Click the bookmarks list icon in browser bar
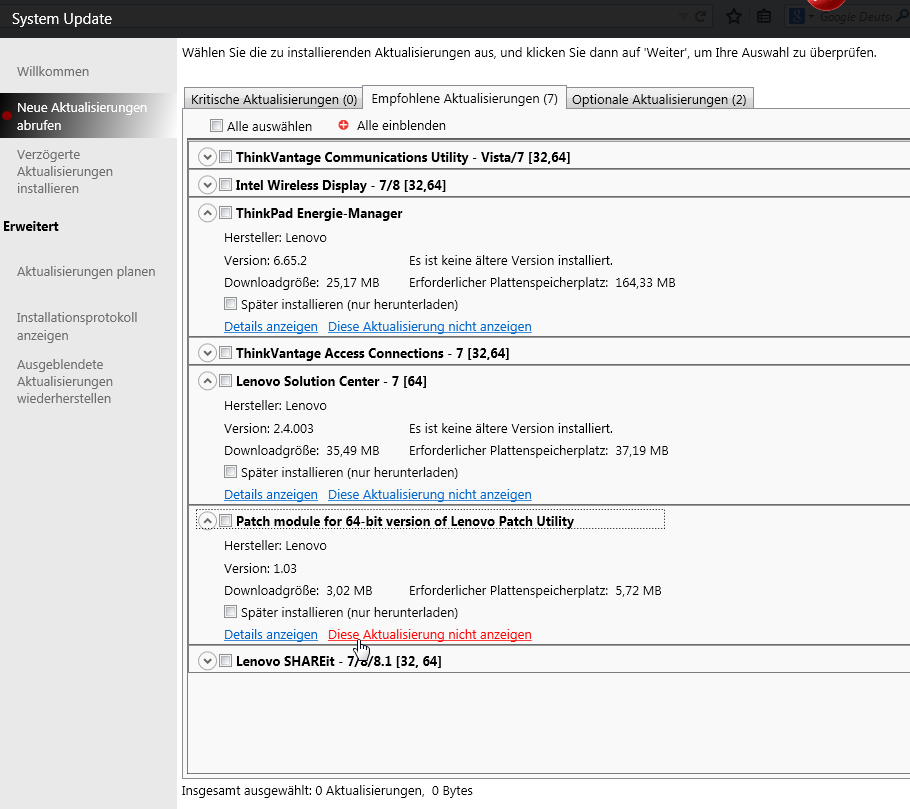Screen dimensions: 910x809 point(764,16)
